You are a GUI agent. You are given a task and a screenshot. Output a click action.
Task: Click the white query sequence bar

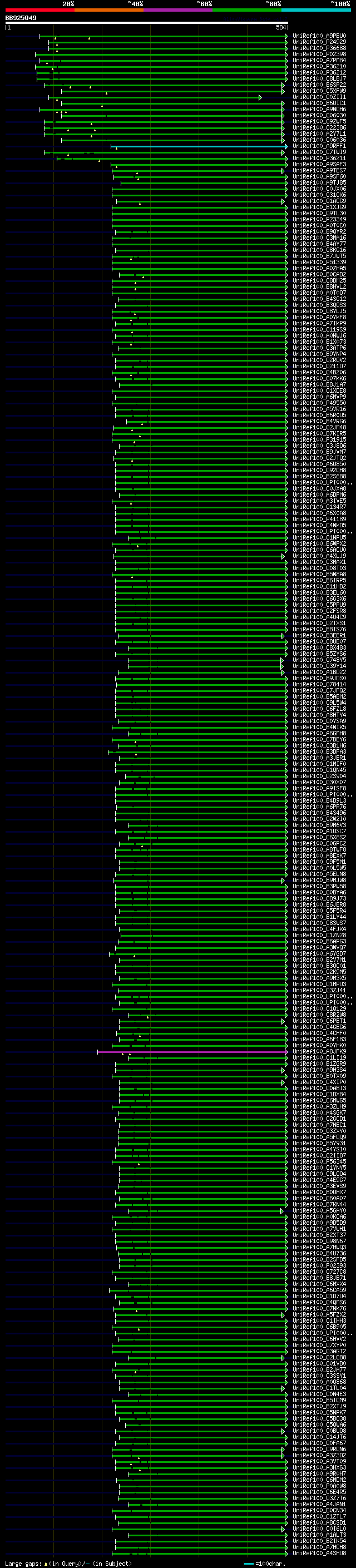click(x=147, y=22)
